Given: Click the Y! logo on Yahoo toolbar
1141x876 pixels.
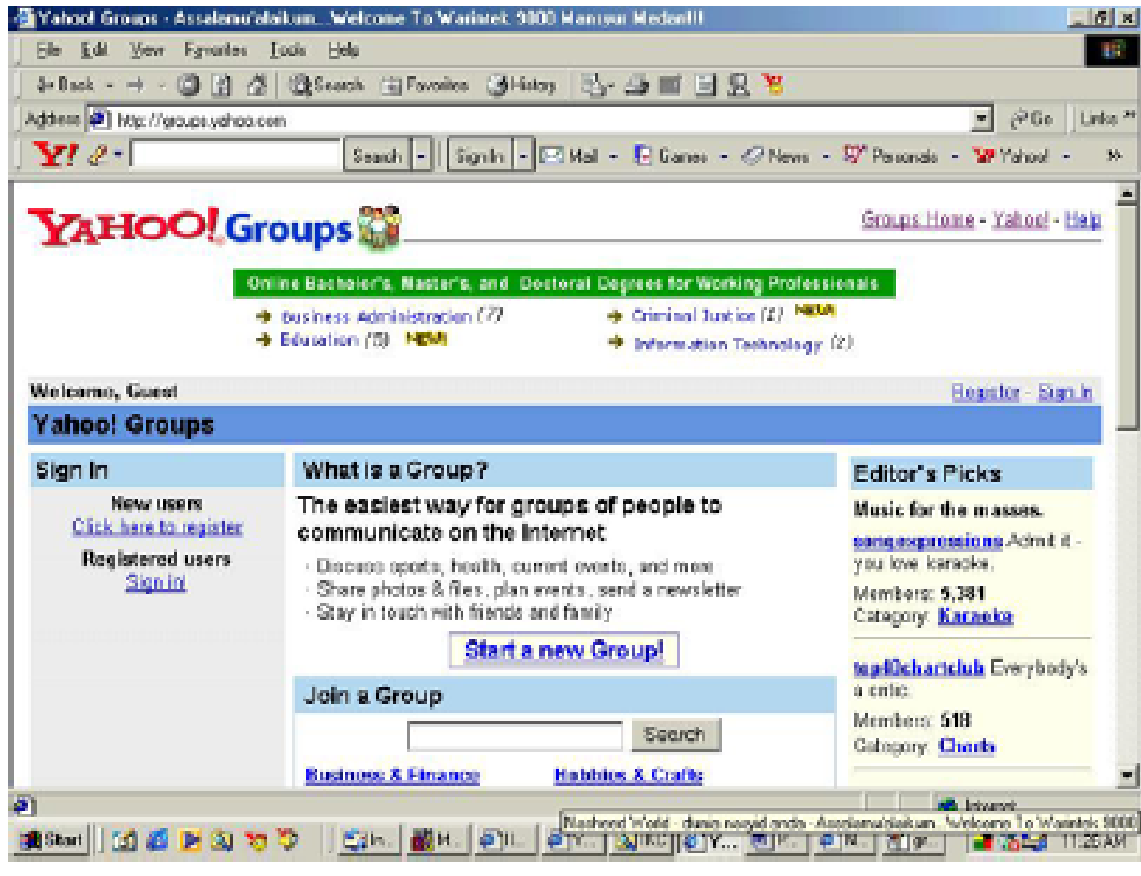Looking at the screenshot, I should [x=55, y=154].
